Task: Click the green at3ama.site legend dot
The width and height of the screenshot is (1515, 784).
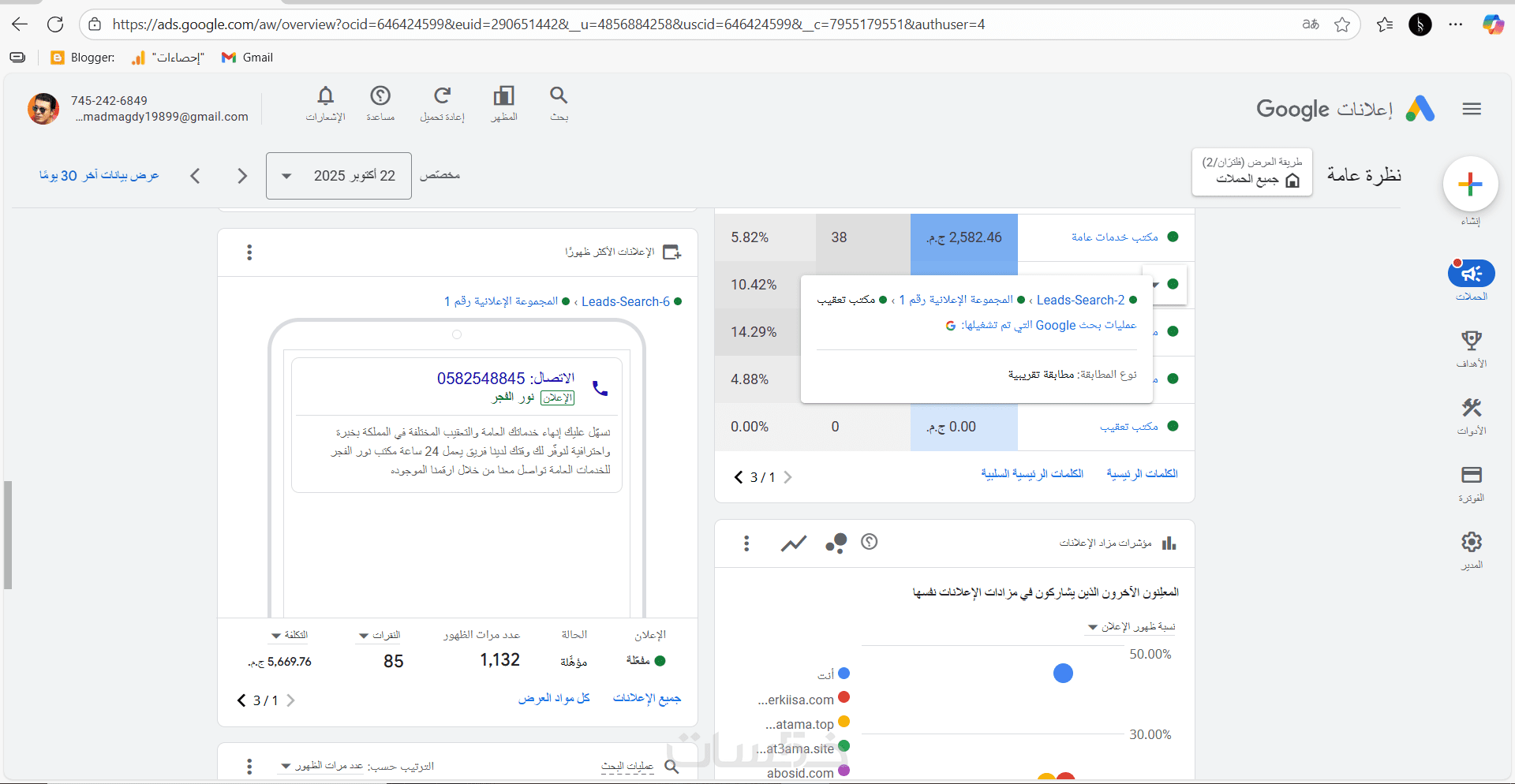Action: (x=844, y=745)
